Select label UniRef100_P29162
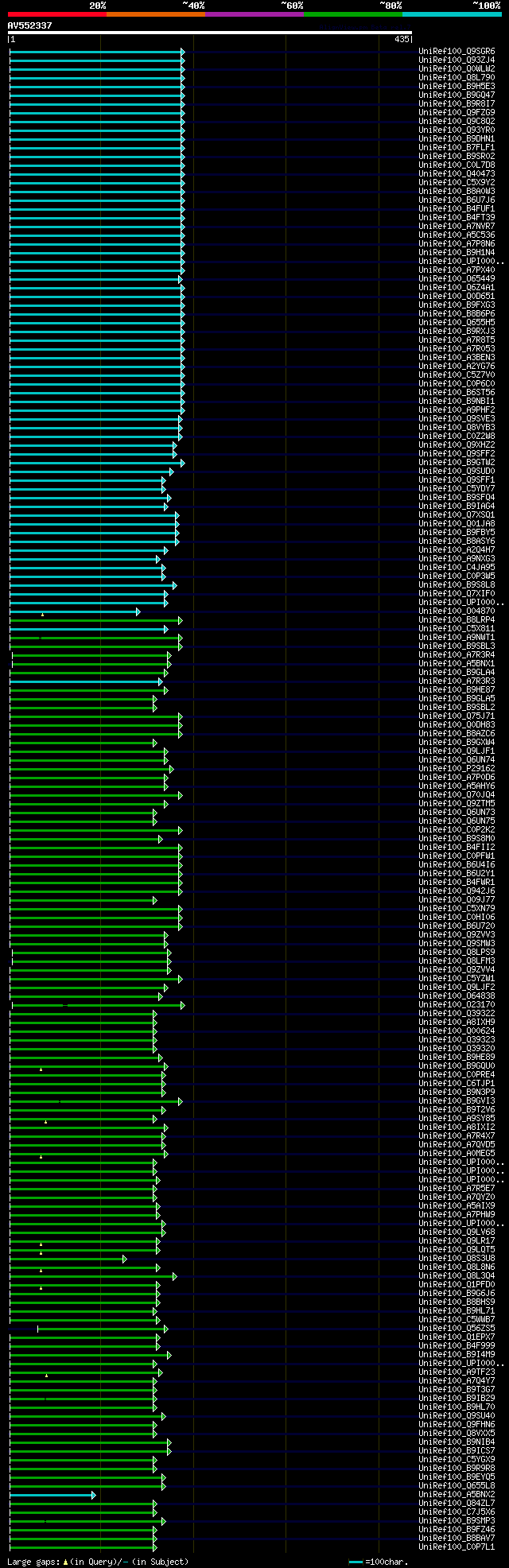509x1568 pixels. point(457,768)
